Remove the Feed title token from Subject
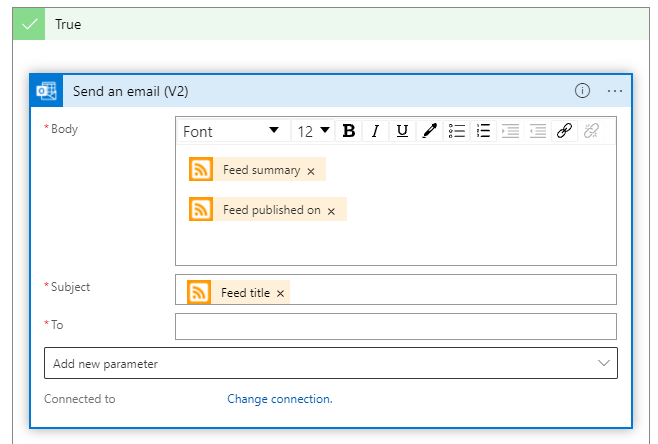Screen dimensions: 658x444 click(280, 293)
